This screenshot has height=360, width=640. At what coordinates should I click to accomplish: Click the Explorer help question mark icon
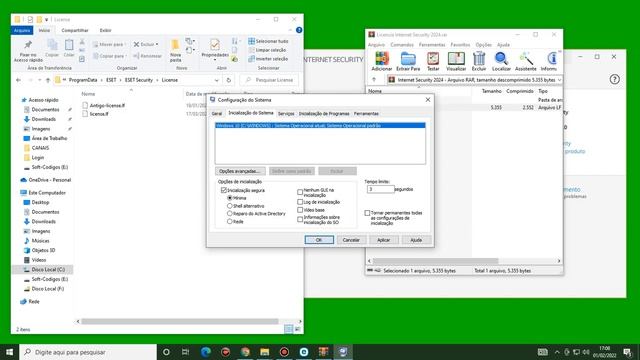(x=299, y=30)
